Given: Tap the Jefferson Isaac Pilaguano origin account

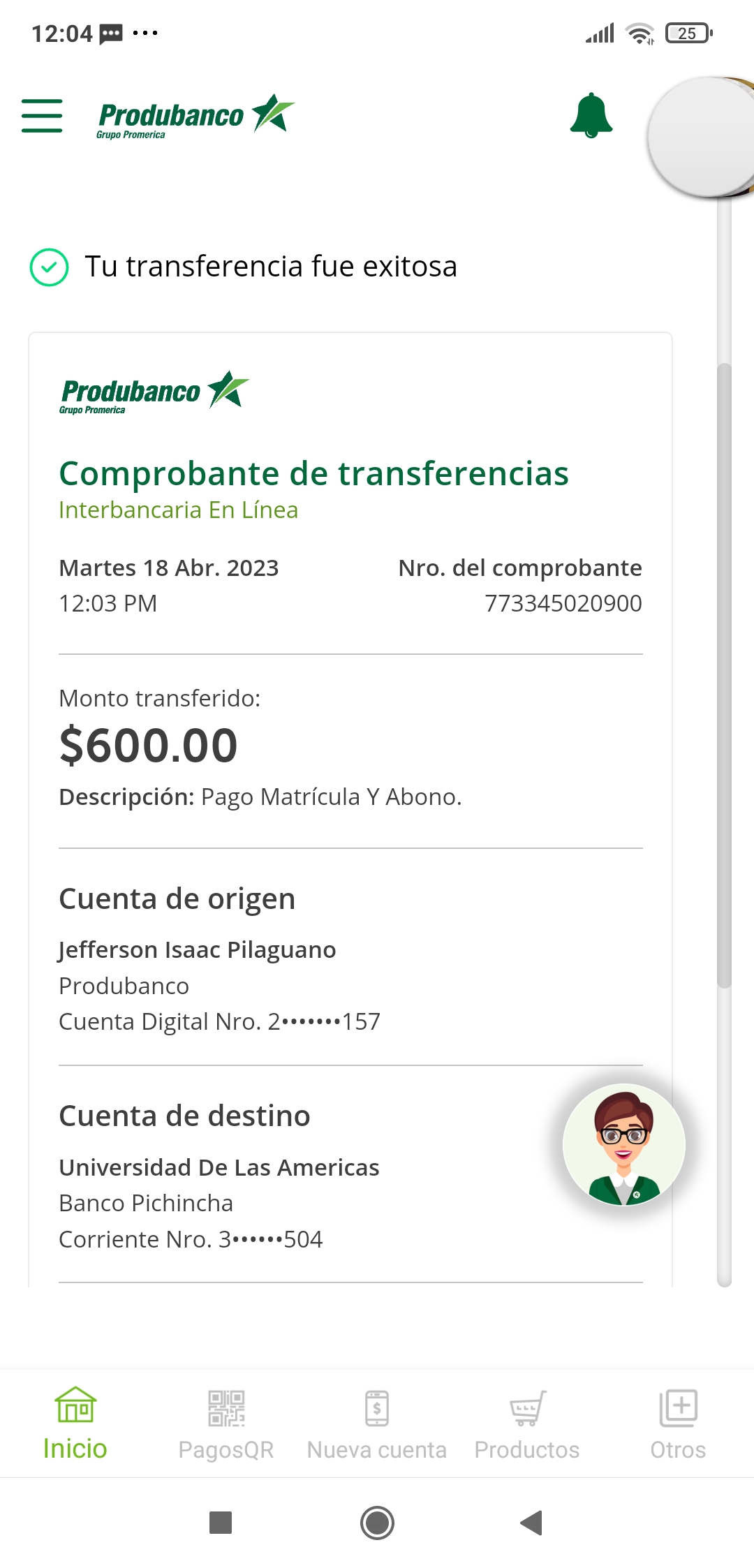Looking at the screenshot, I should tap(198, 950).
